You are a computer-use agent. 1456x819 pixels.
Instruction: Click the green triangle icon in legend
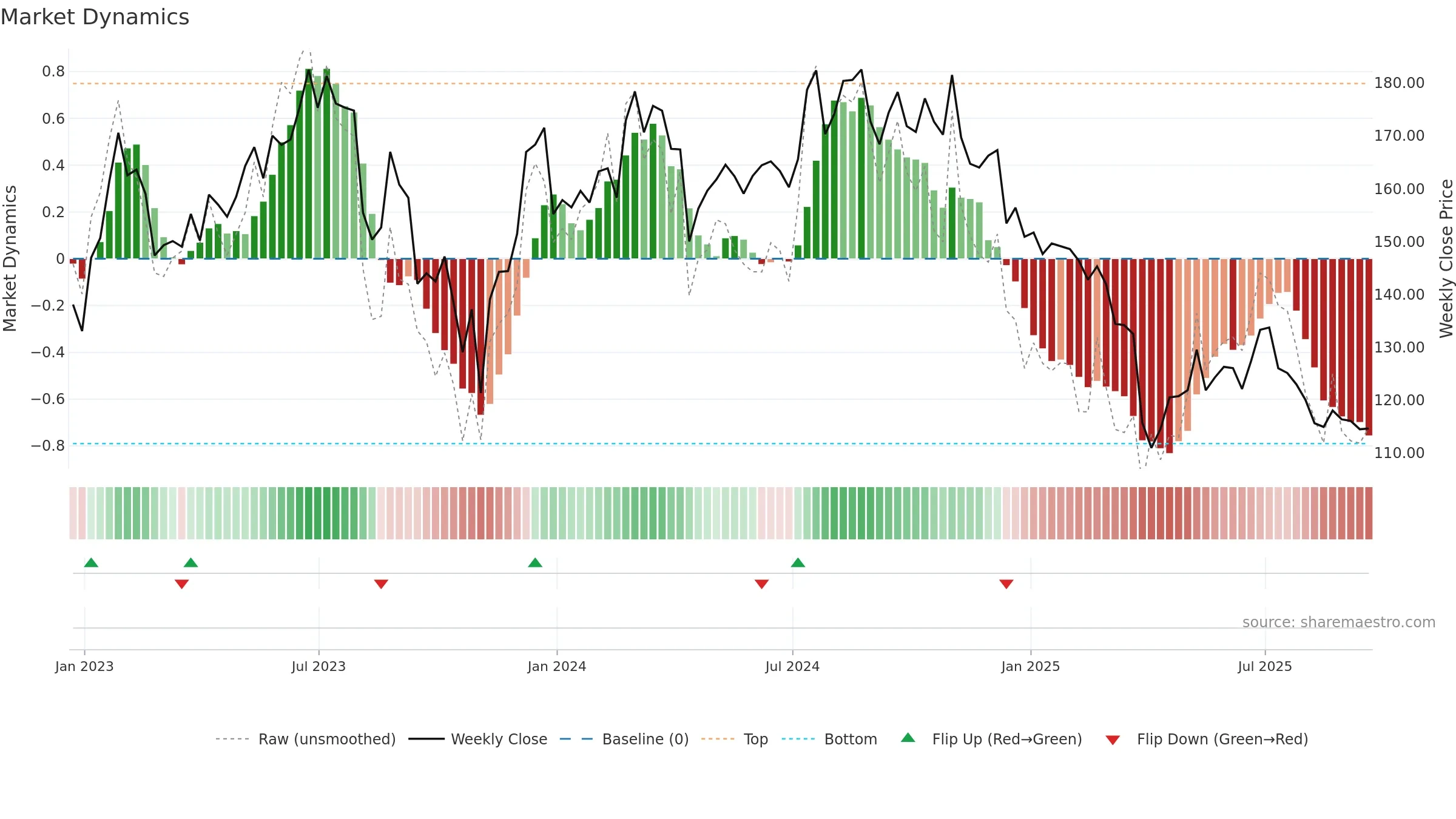(x=908, y=738)
